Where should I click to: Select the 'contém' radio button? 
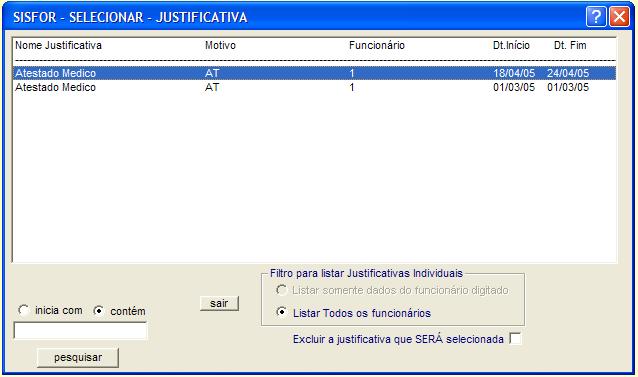pos(98,311)
